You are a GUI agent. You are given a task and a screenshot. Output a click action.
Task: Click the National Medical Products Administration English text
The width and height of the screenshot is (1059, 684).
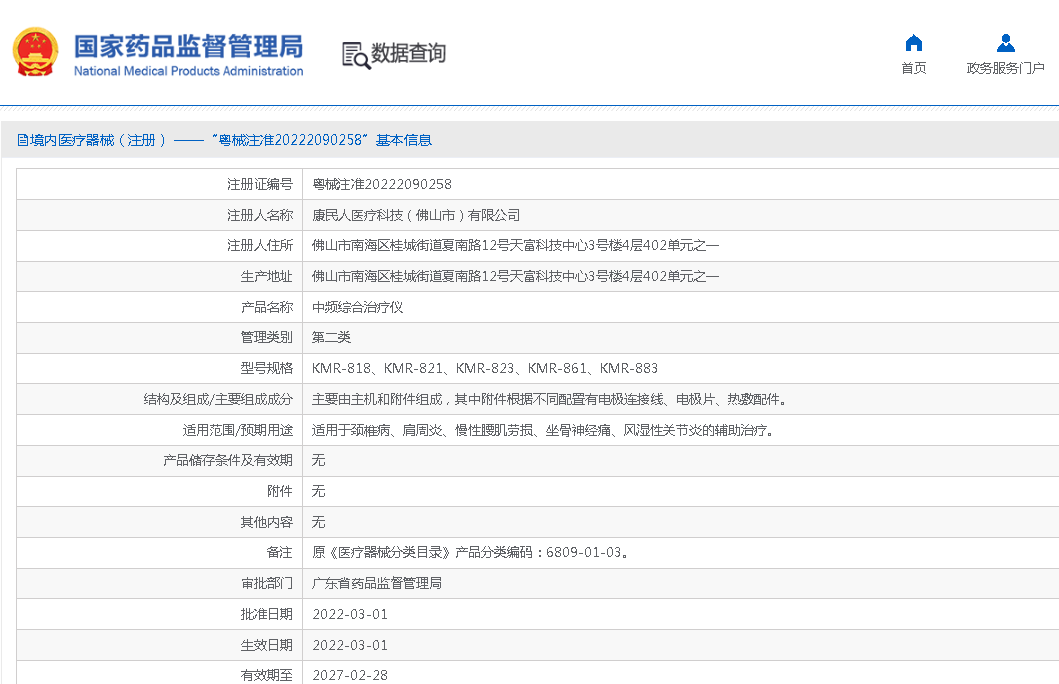point(188,71)
